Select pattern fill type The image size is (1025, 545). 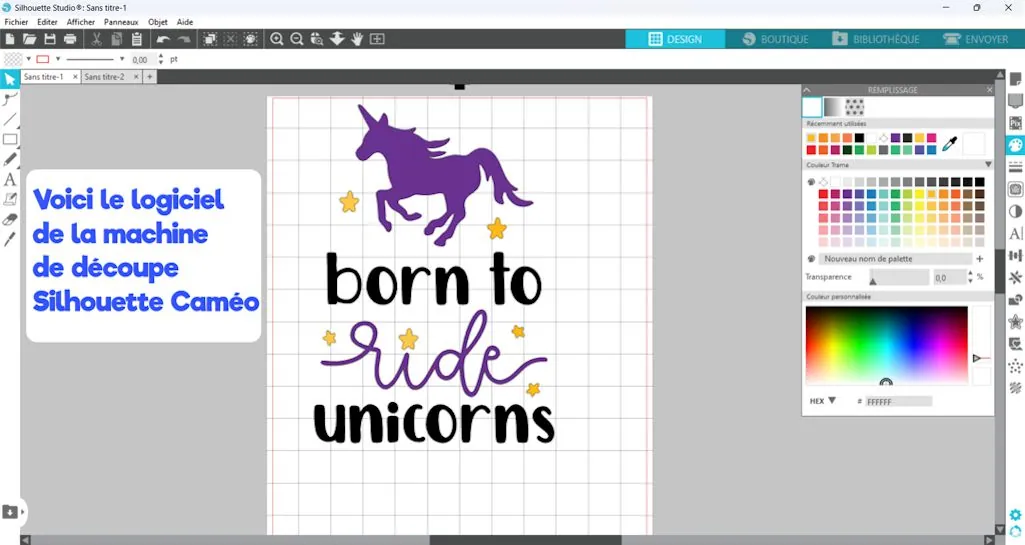(854, 107)
